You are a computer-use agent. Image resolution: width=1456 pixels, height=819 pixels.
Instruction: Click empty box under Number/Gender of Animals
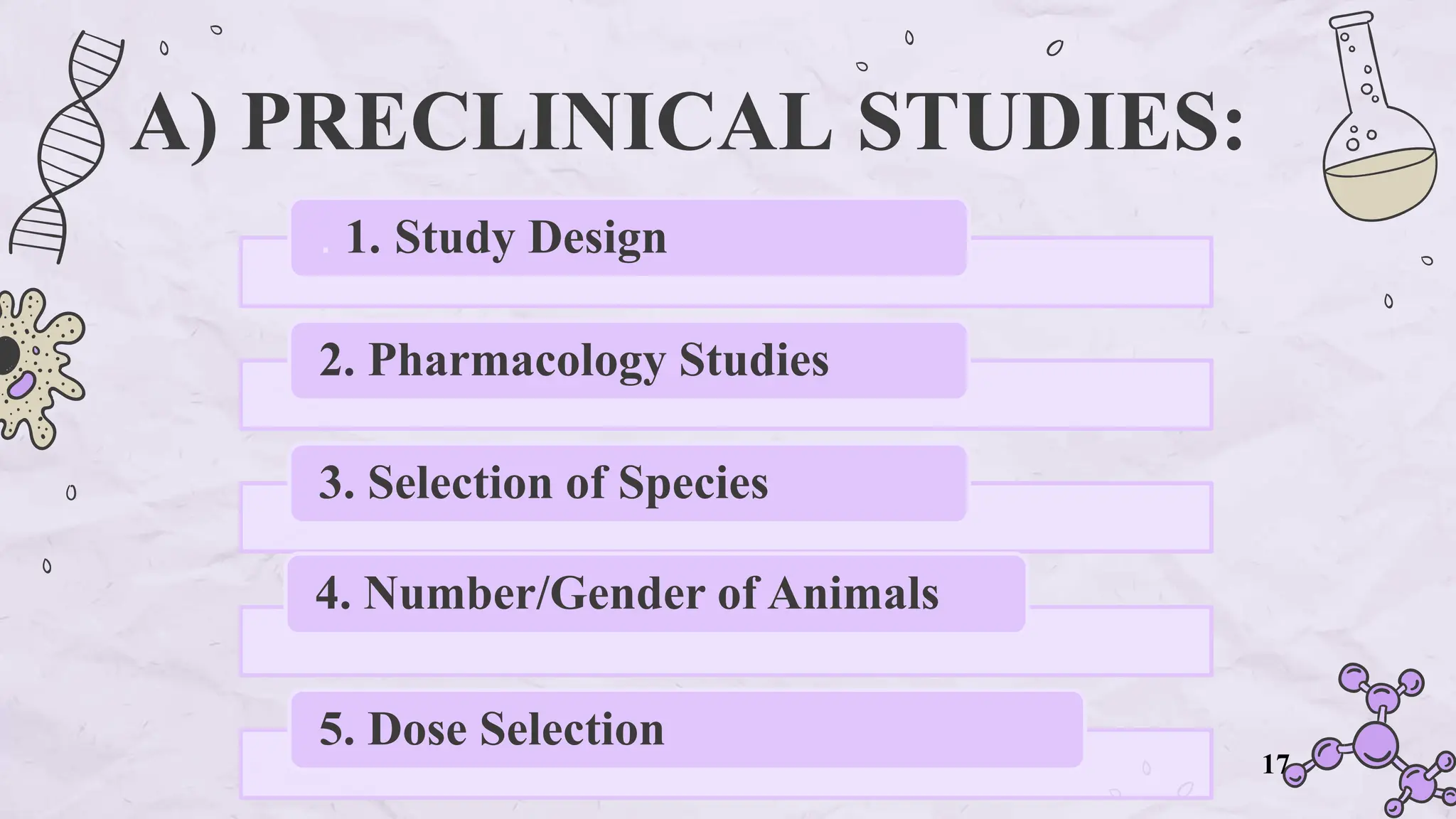coord(725,653)
